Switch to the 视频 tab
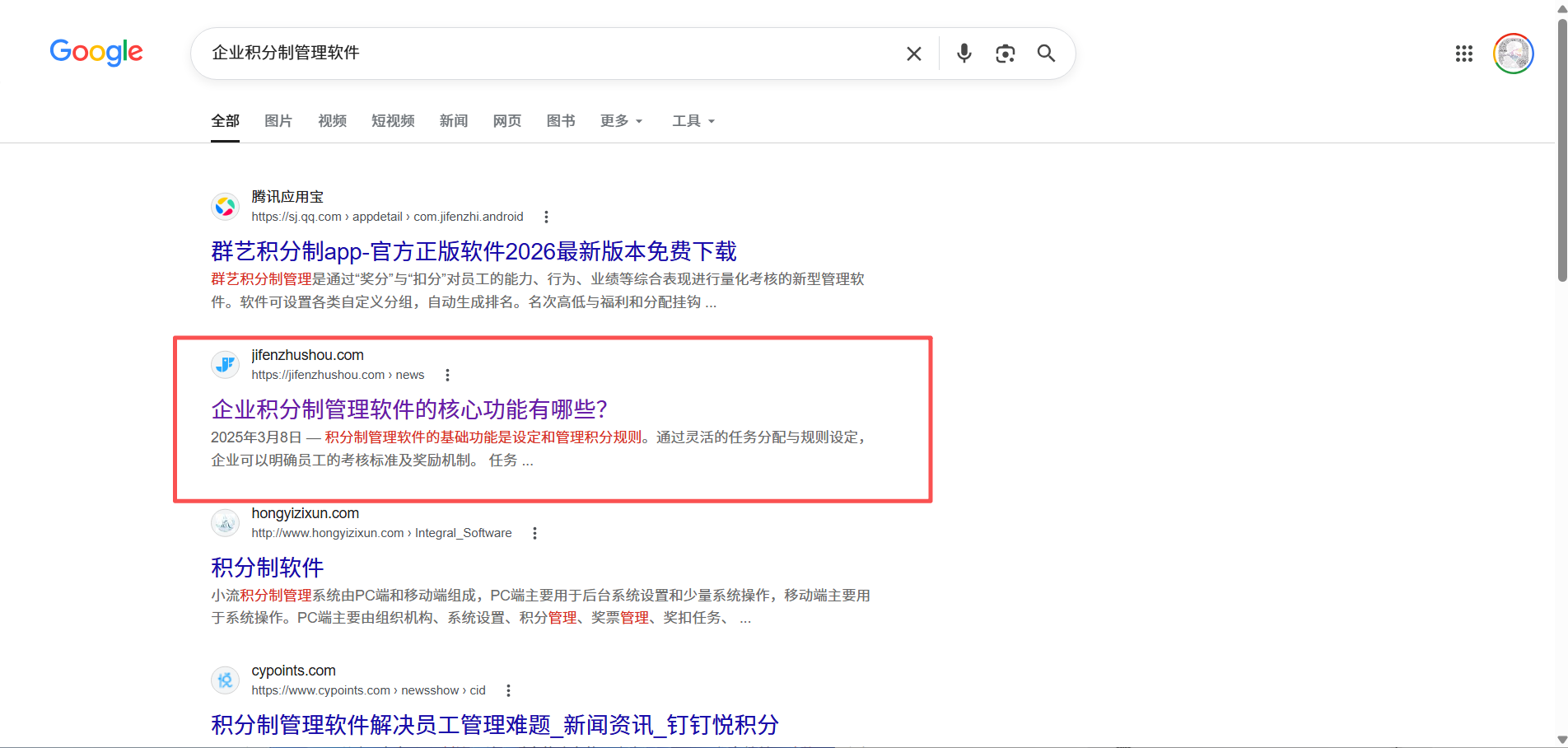The width and height of the screenshot is (1568, 748). (x=332, y=121)
